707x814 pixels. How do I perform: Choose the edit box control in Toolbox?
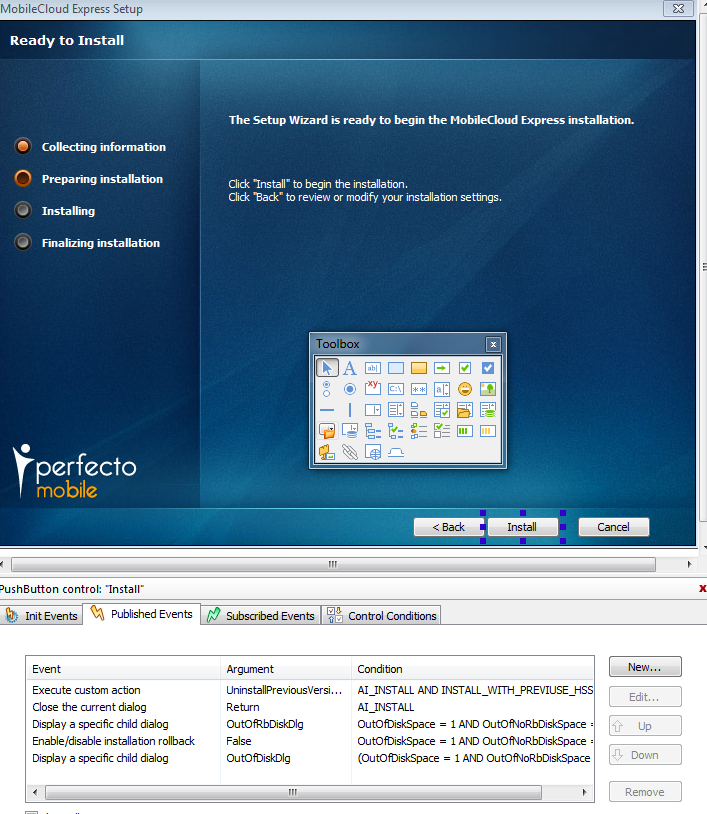[x=373, y=368]
